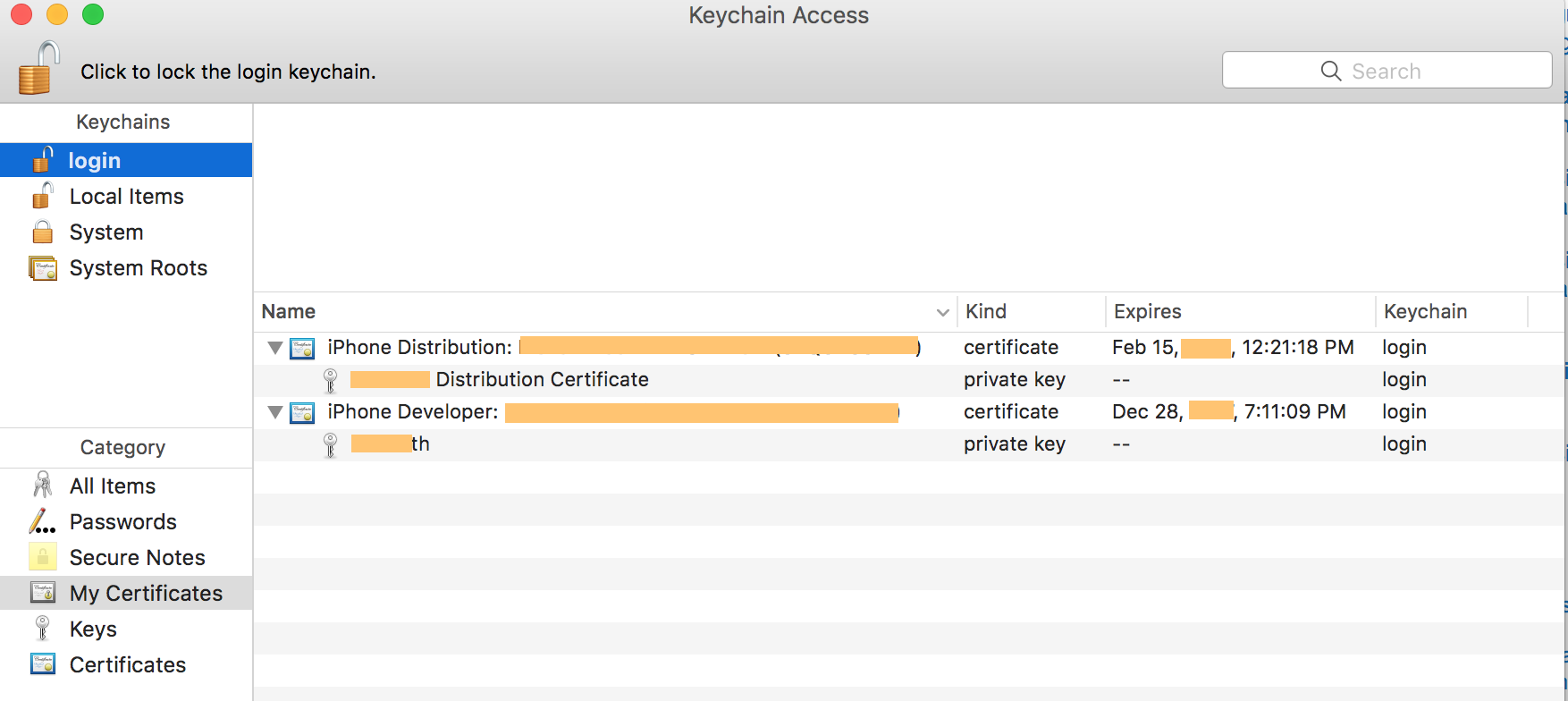The width and height of the screenshot is (1568, 701).
Task: Collapse the iPhone Distribution certificate row
Action: 275,348
